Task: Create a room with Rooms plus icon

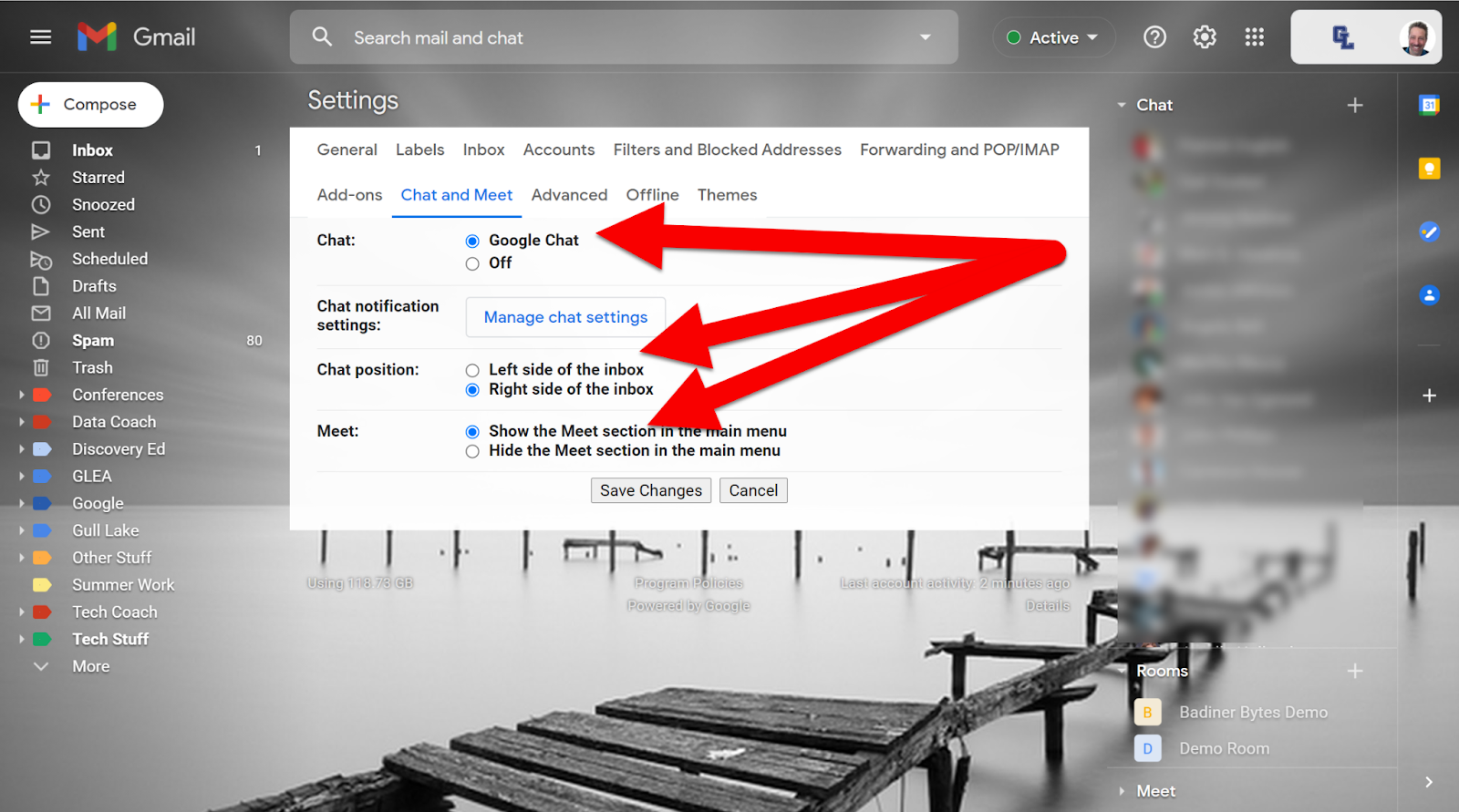Action: [1355, 672]
